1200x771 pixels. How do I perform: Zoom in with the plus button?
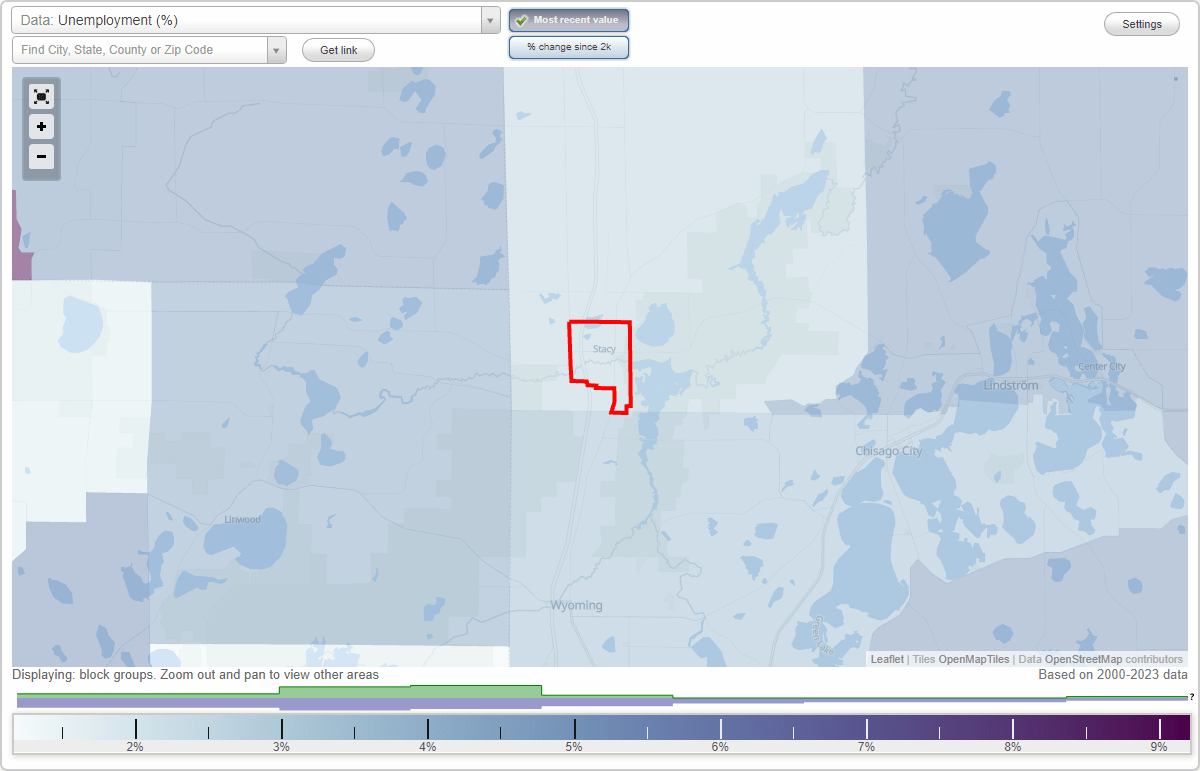pyautogui.click(x=41, y=127)
